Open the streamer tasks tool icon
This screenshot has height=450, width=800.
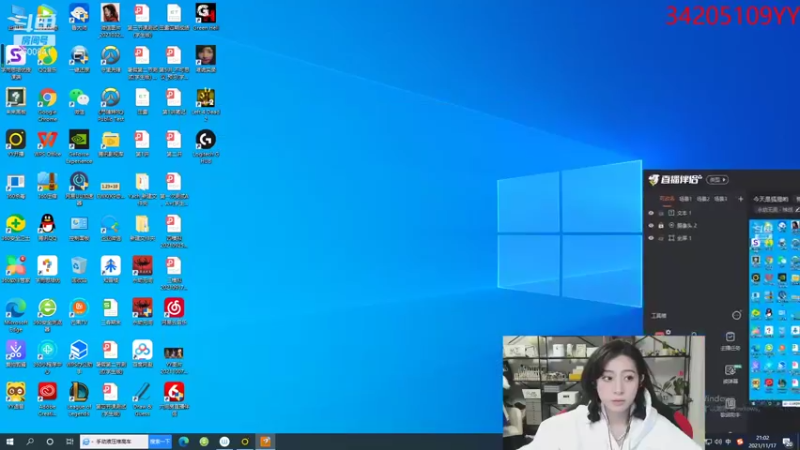coord(730,341)
